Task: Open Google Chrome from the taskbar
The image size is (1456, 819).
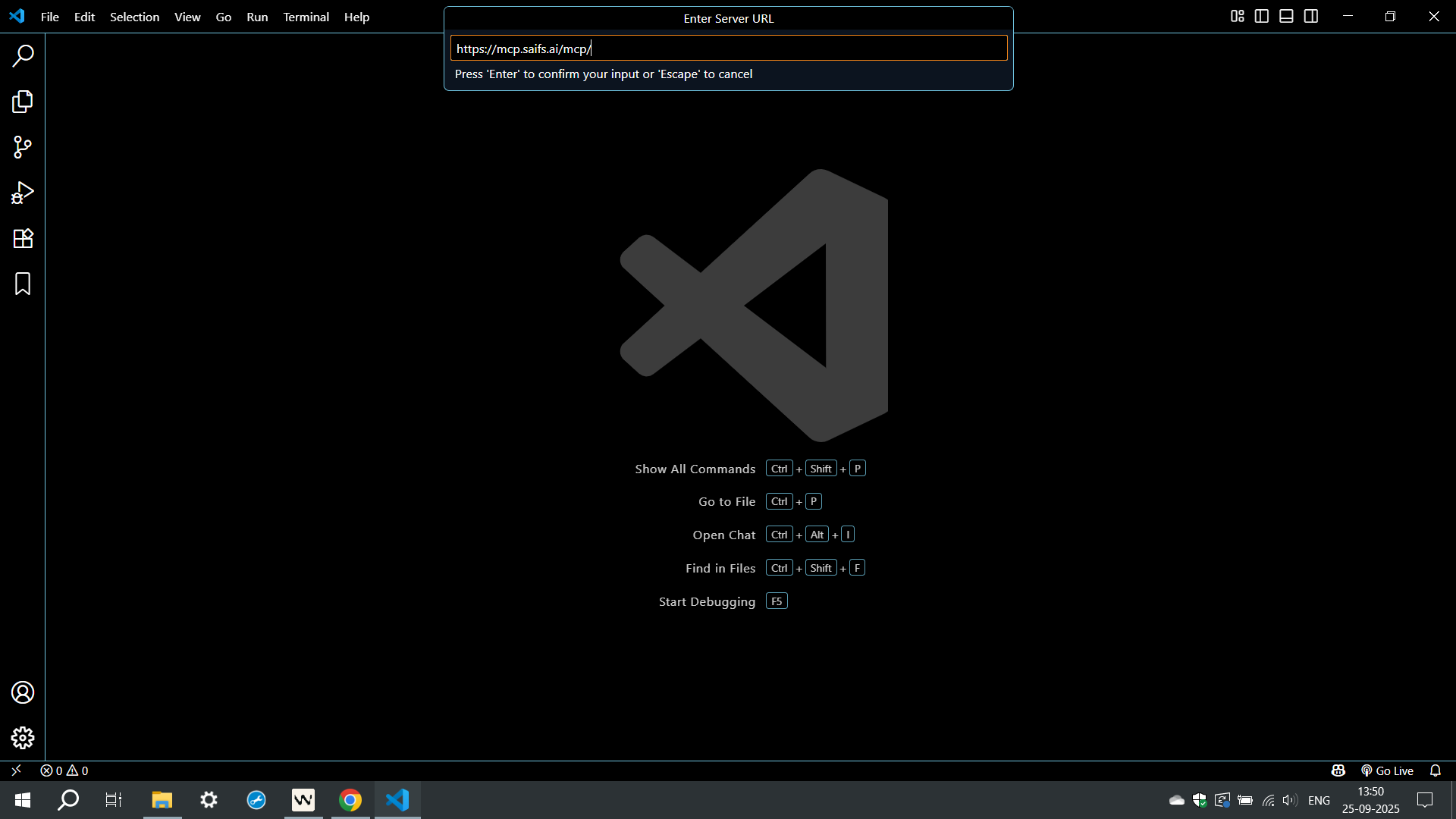Action: coord(350,800)
